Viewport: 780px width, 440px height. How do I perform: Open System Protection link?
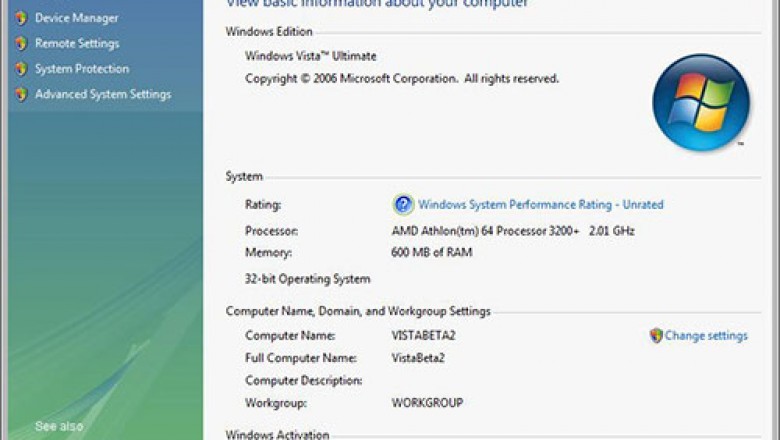coord(82,69)
